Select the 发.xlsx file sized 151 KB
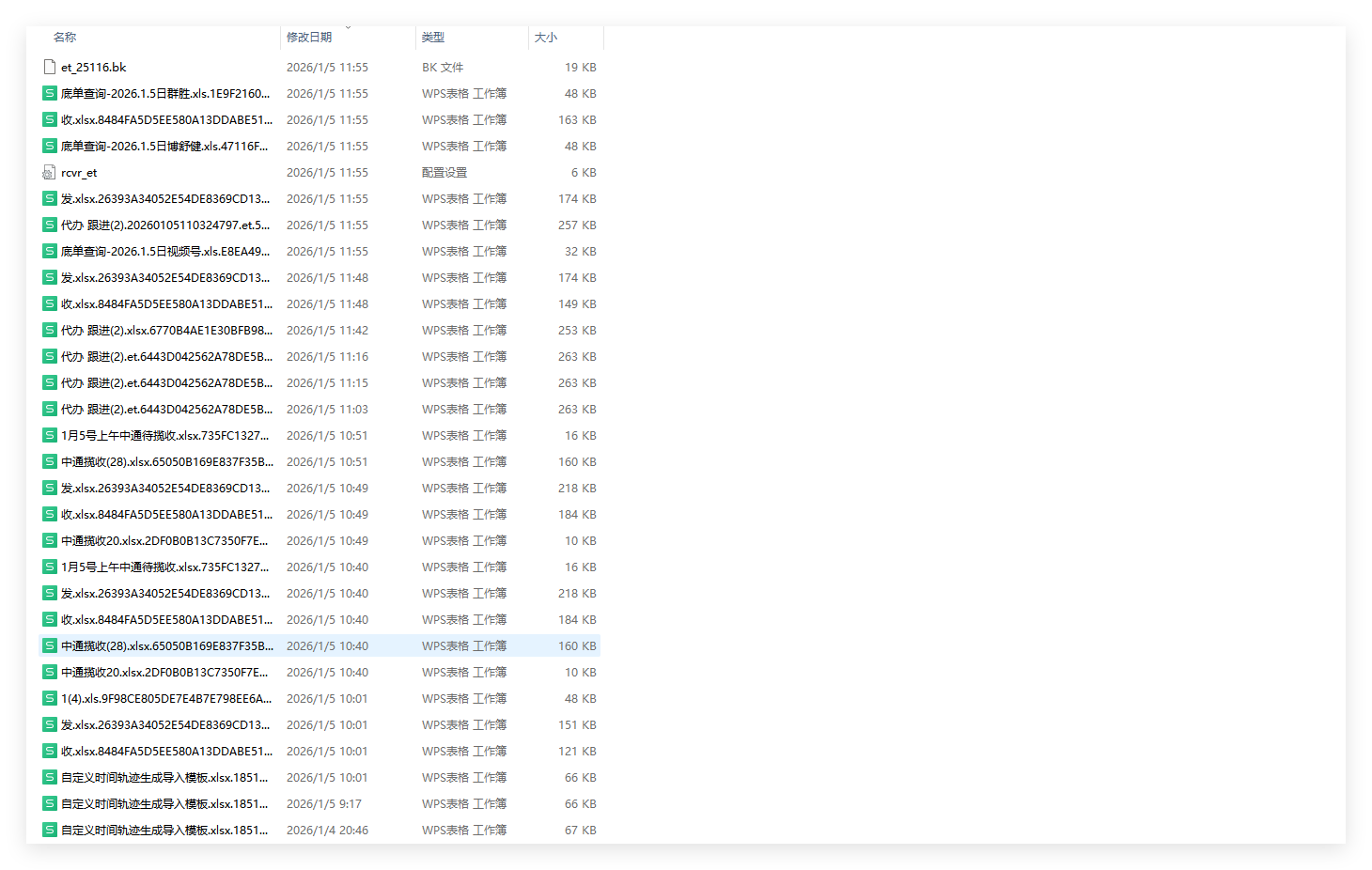Viewport: 1372px width, 870px height. pyautogui.click(x=164, y=725)
